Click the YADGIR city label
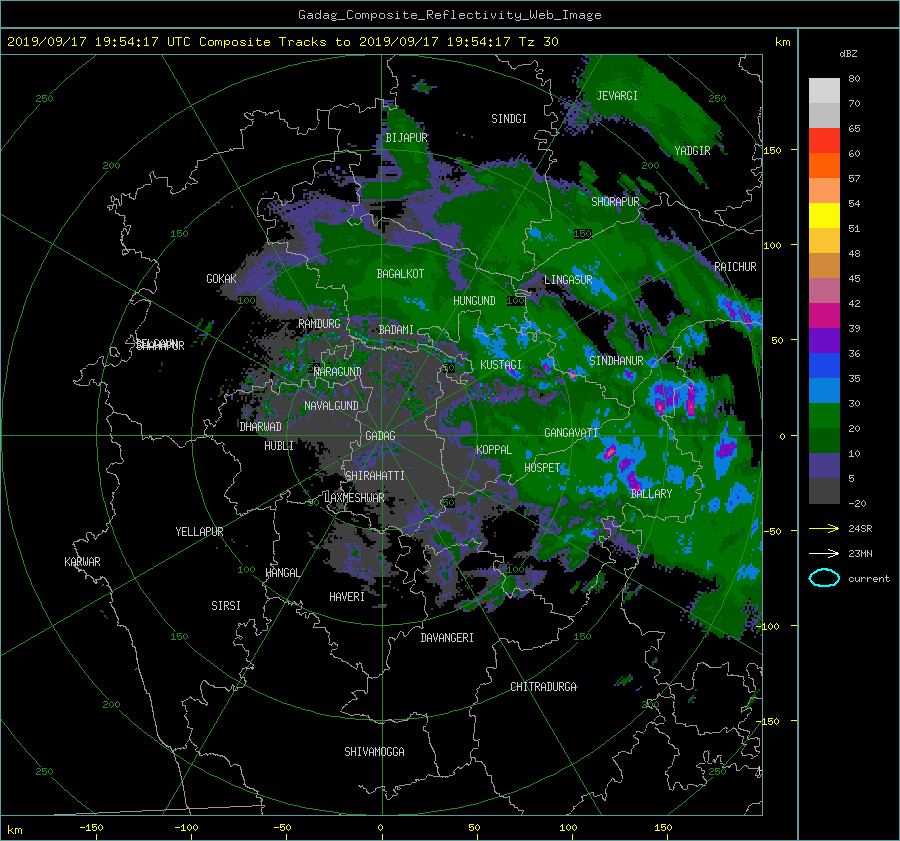Image resolution: width=900 pixels, height=841 pixels. (692, 151)
